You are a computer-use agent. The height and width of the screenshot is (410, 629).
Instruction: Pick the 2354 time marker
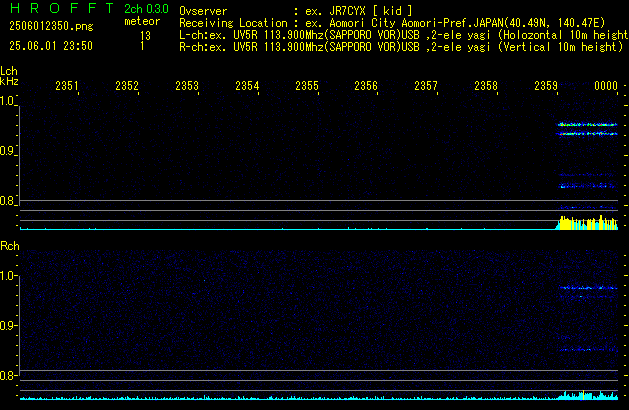coord(247,86)
